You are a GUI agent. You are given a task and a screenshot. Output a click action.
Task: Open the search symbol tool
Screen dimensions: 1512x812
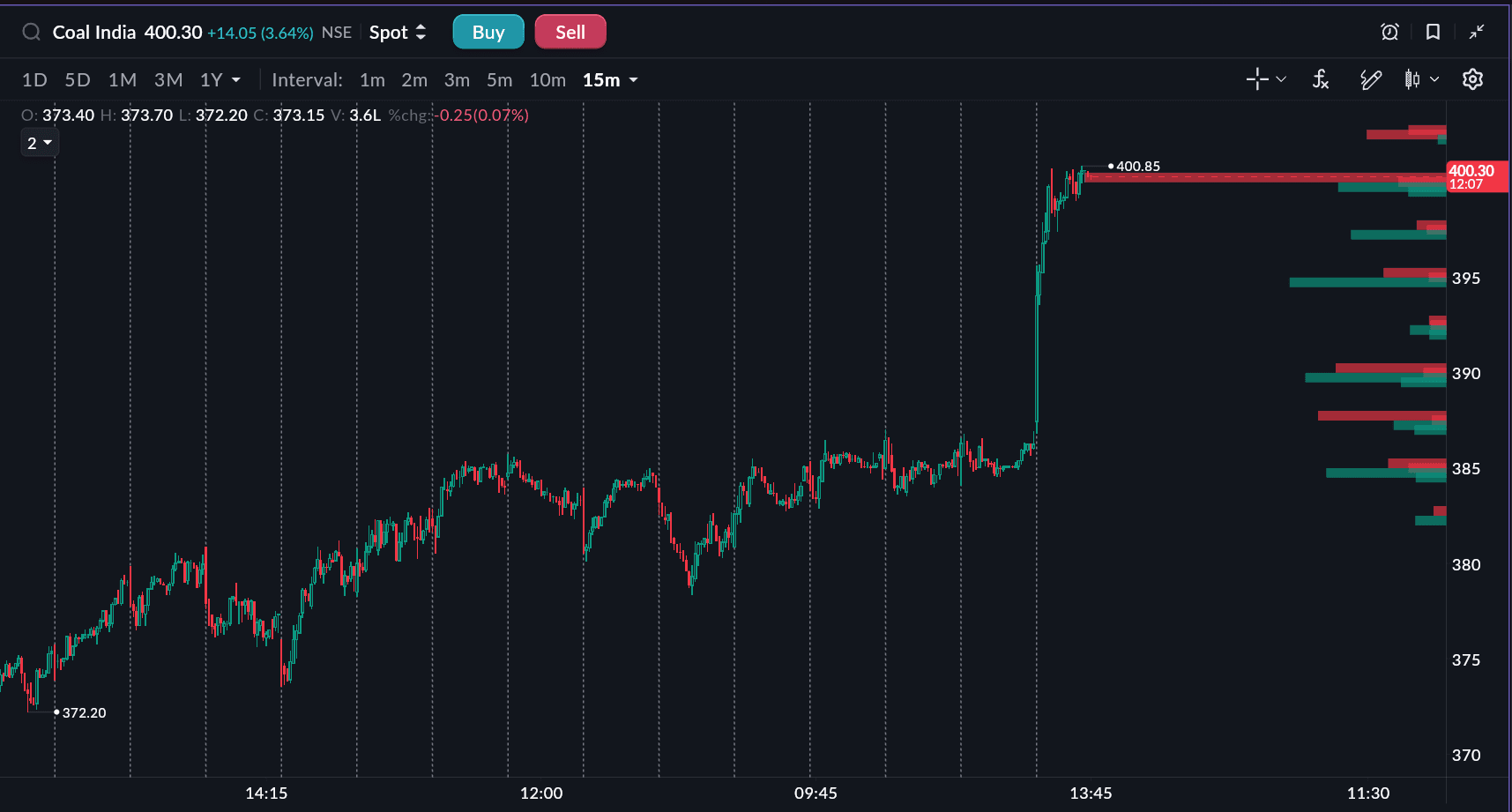pos(31,32)
